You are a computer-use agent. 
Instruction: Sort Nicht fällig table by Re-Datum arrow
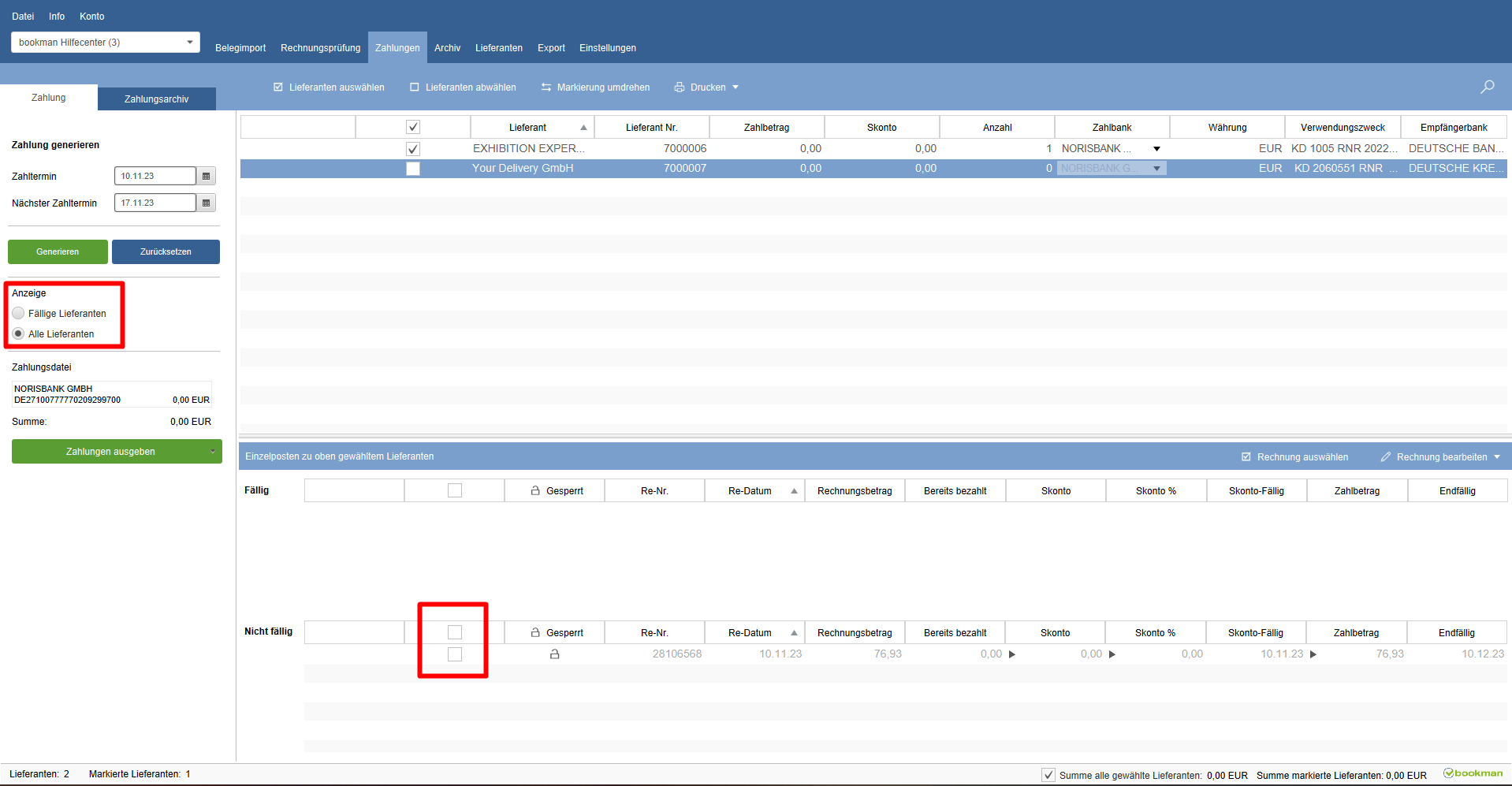coord(794,633)
